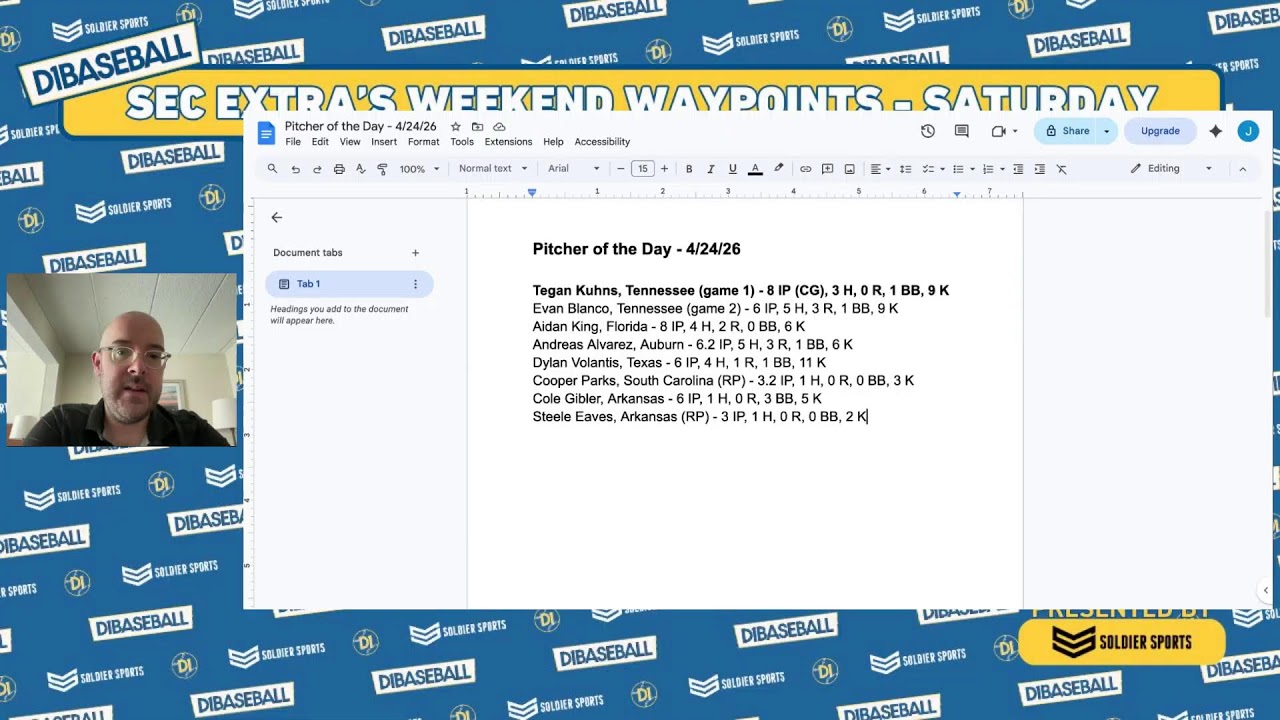Decrease the indent

coord(1018,169)
